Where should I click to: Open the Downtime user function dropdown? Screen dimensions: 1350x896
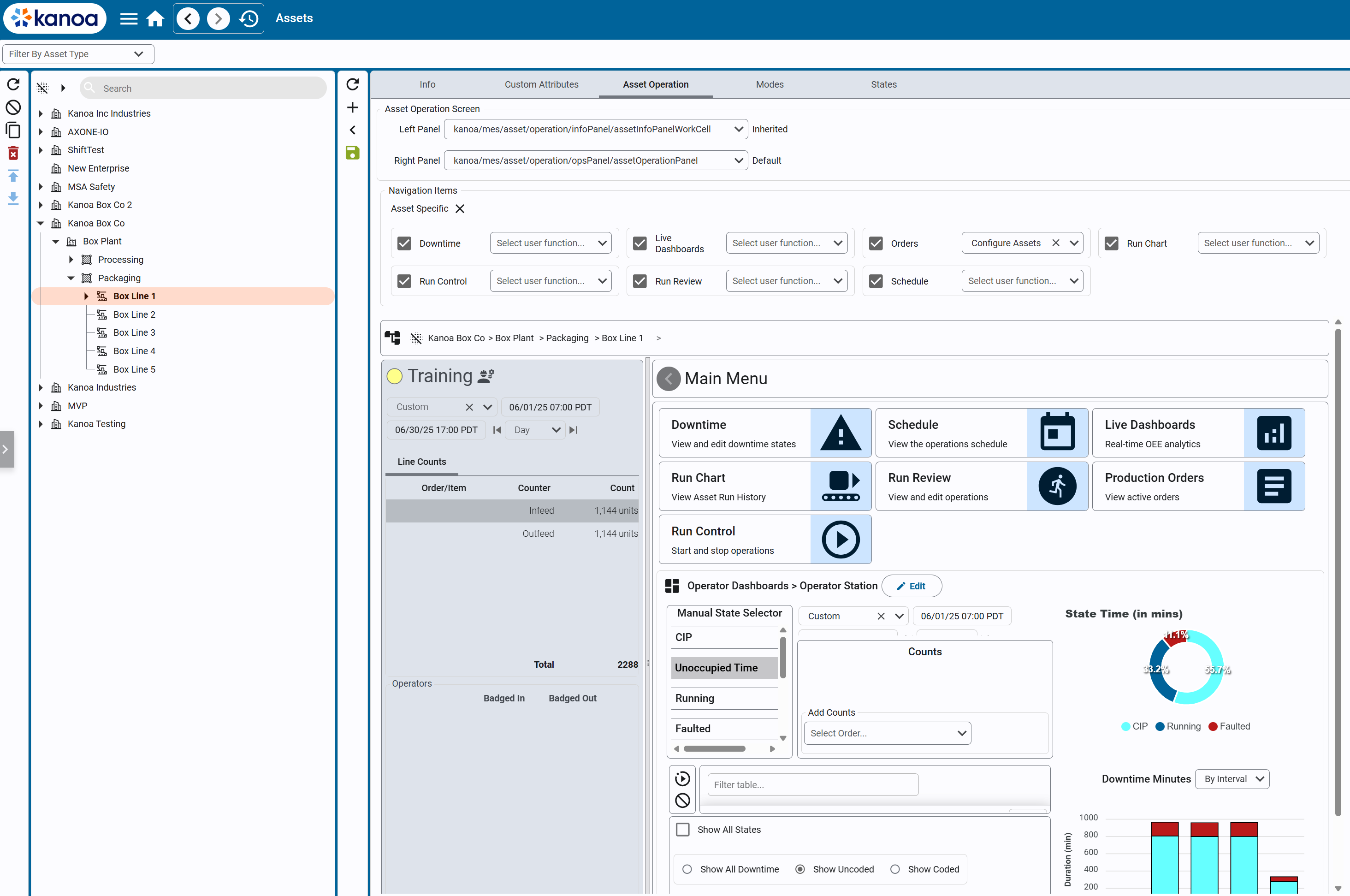tap(551, 243)
